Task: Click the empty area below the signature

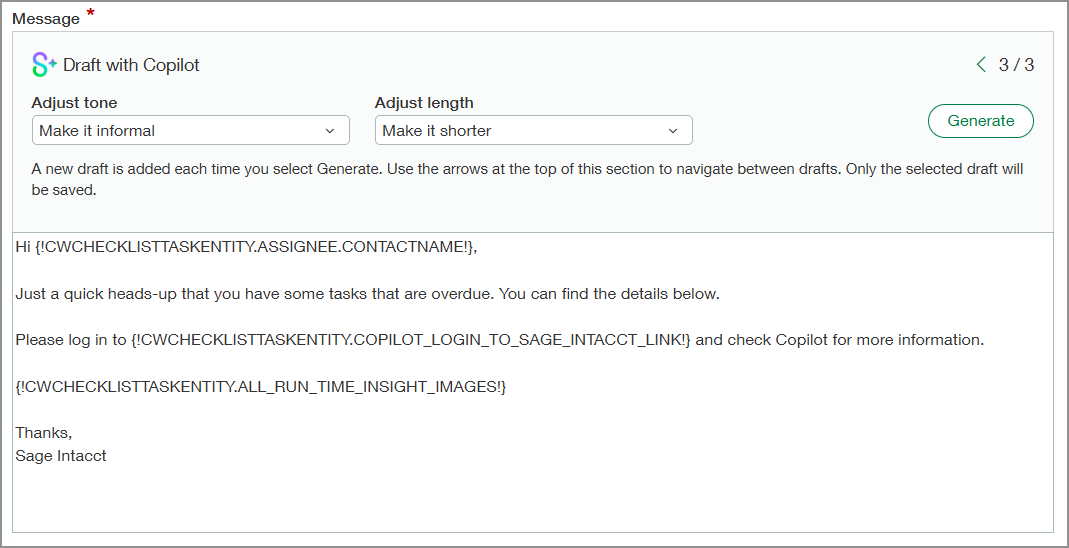Action: click(x=532, y=500)
